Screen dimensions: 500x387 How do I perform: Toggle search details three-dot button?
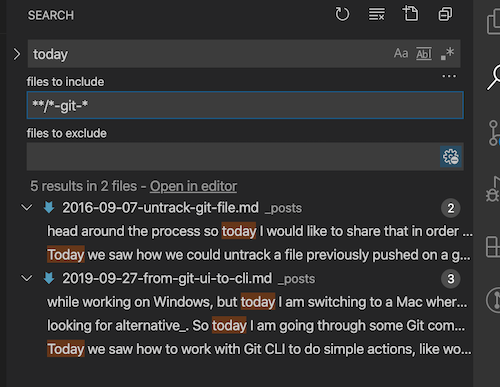[449, 76]
